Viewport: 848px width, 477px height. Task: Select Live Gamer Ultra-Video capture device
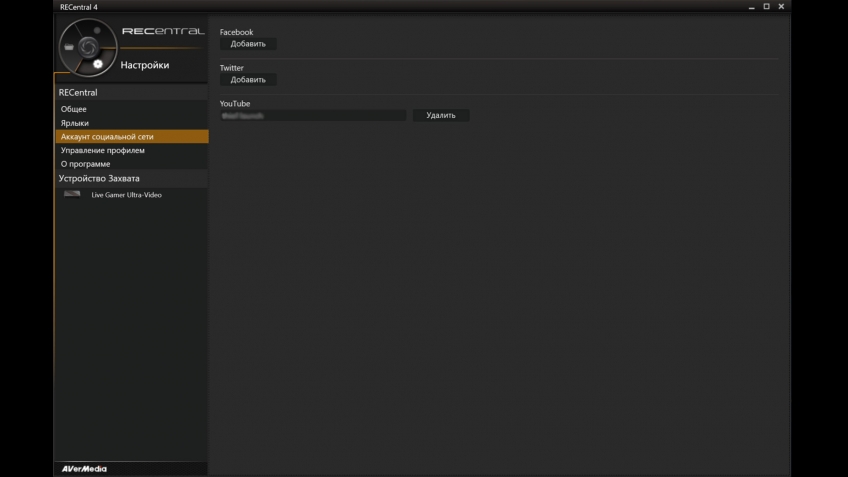coord(127,195)
